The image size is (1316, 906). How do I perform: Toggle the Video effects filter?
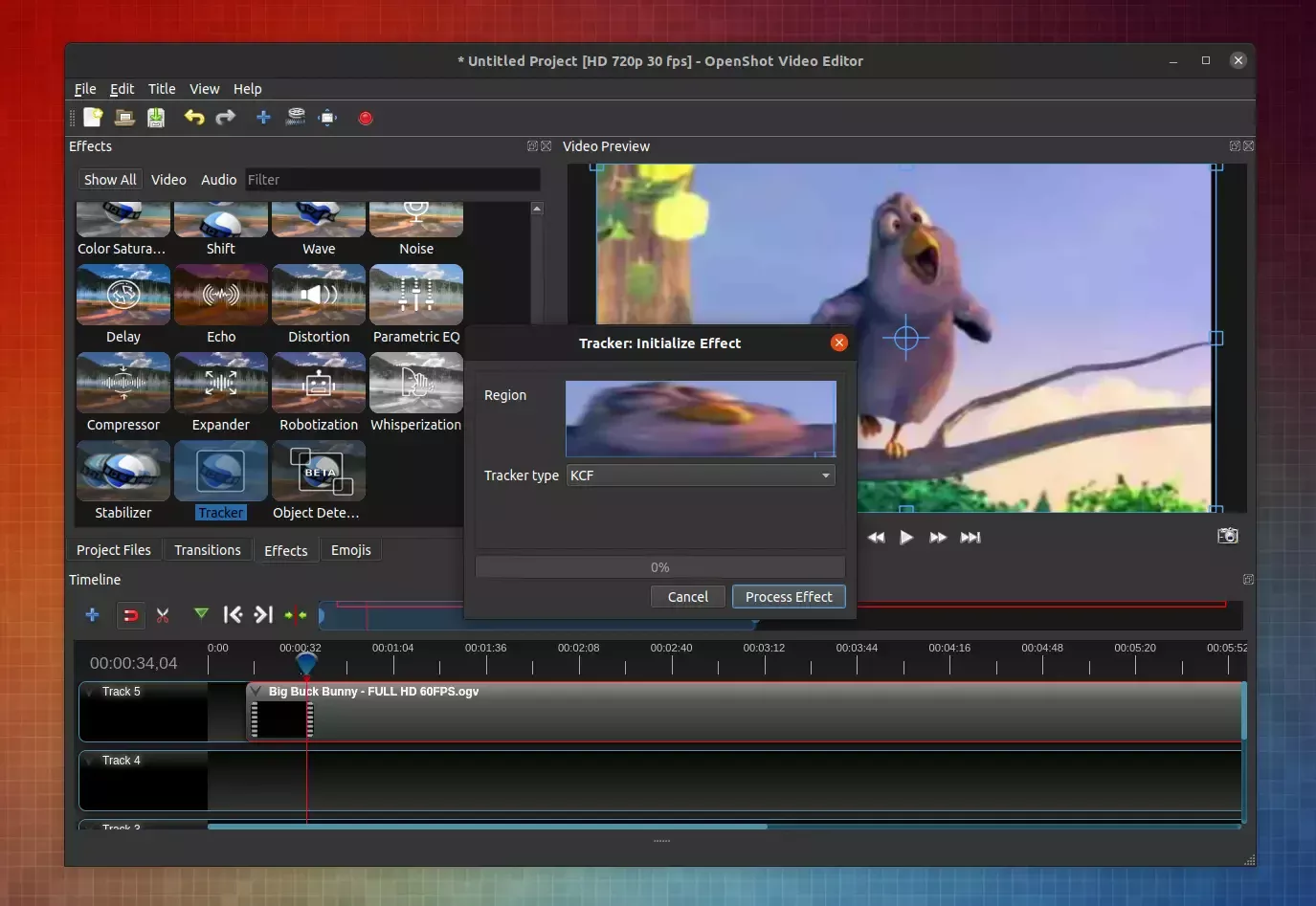[168, 179]
